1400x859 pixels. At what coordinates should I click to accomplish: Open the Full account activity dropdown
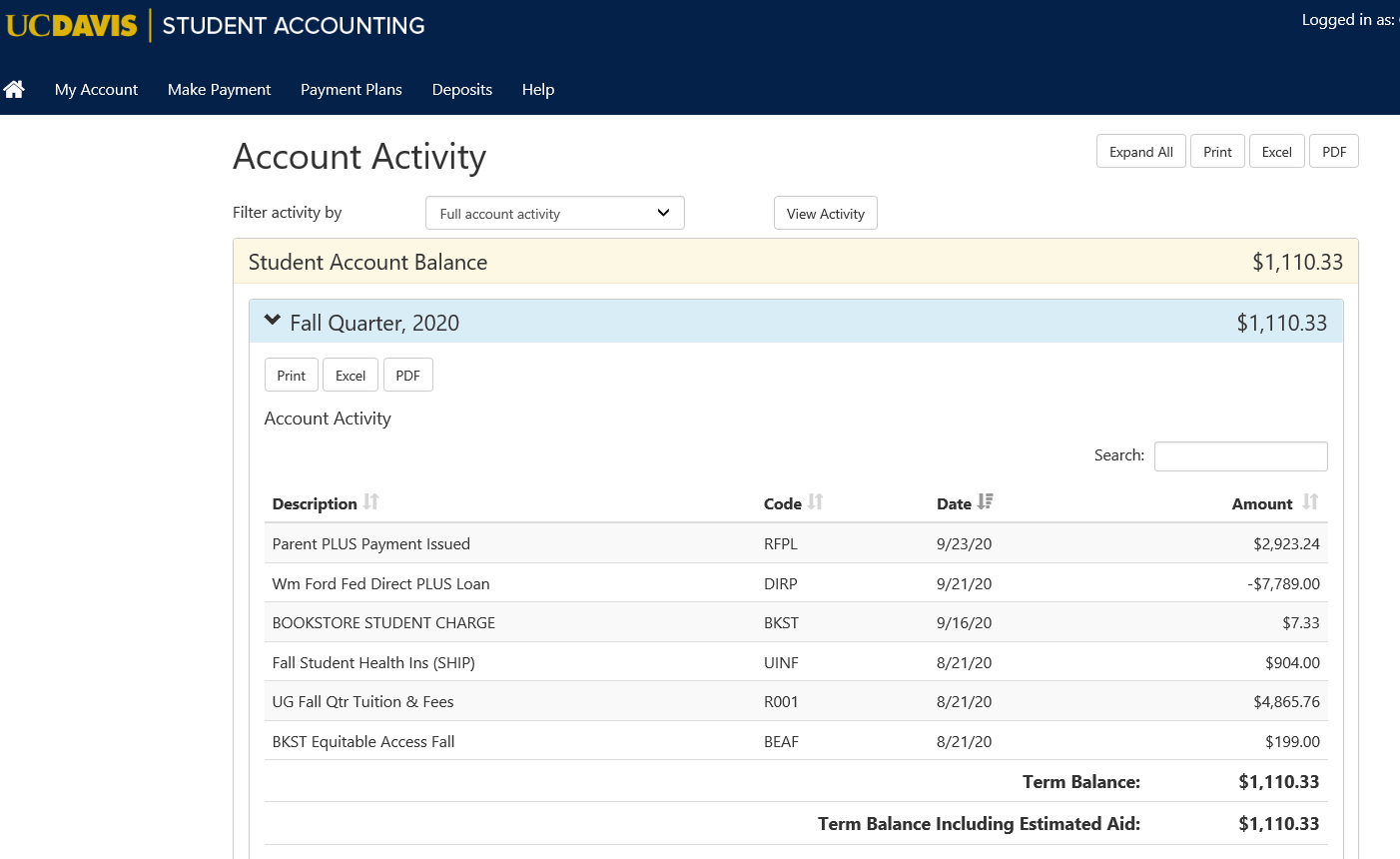(x=554, y=214)
